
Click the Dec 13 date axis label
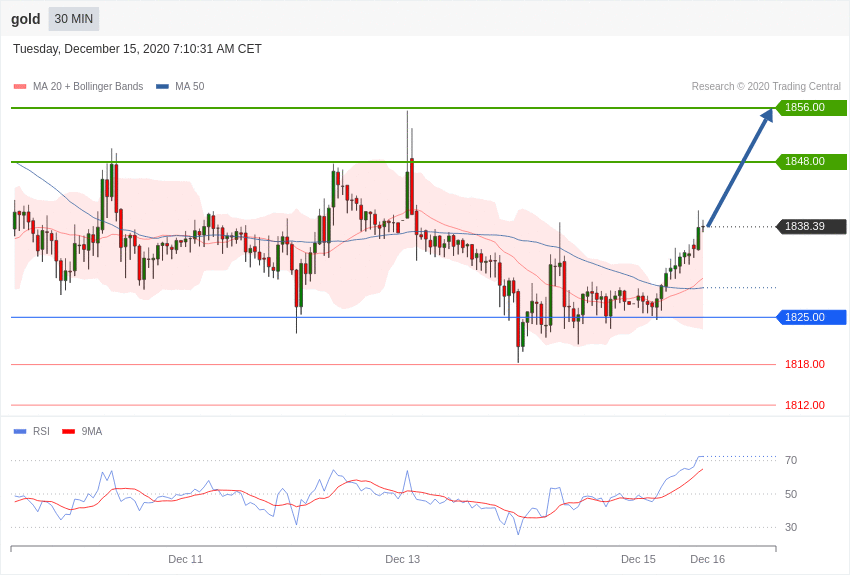point(402,559)
